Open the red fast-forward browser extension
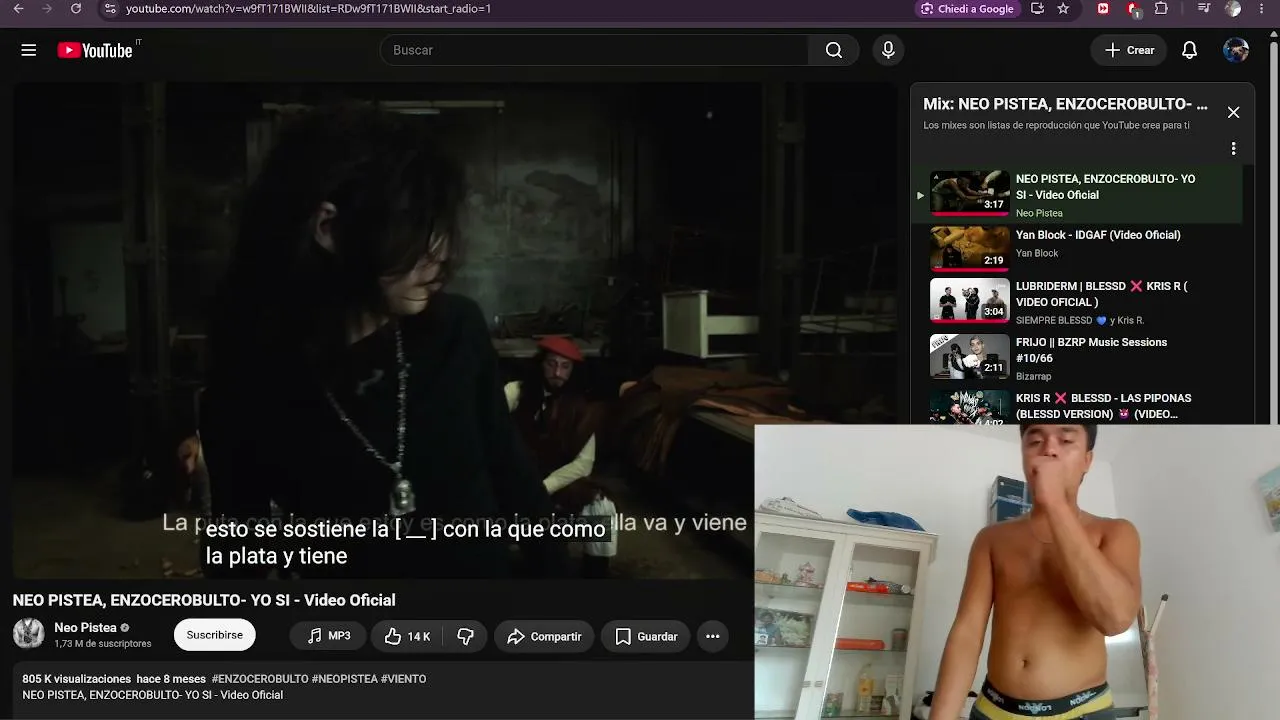Viewport: 1280px width, 720px height. click(x=1103, y=9)
